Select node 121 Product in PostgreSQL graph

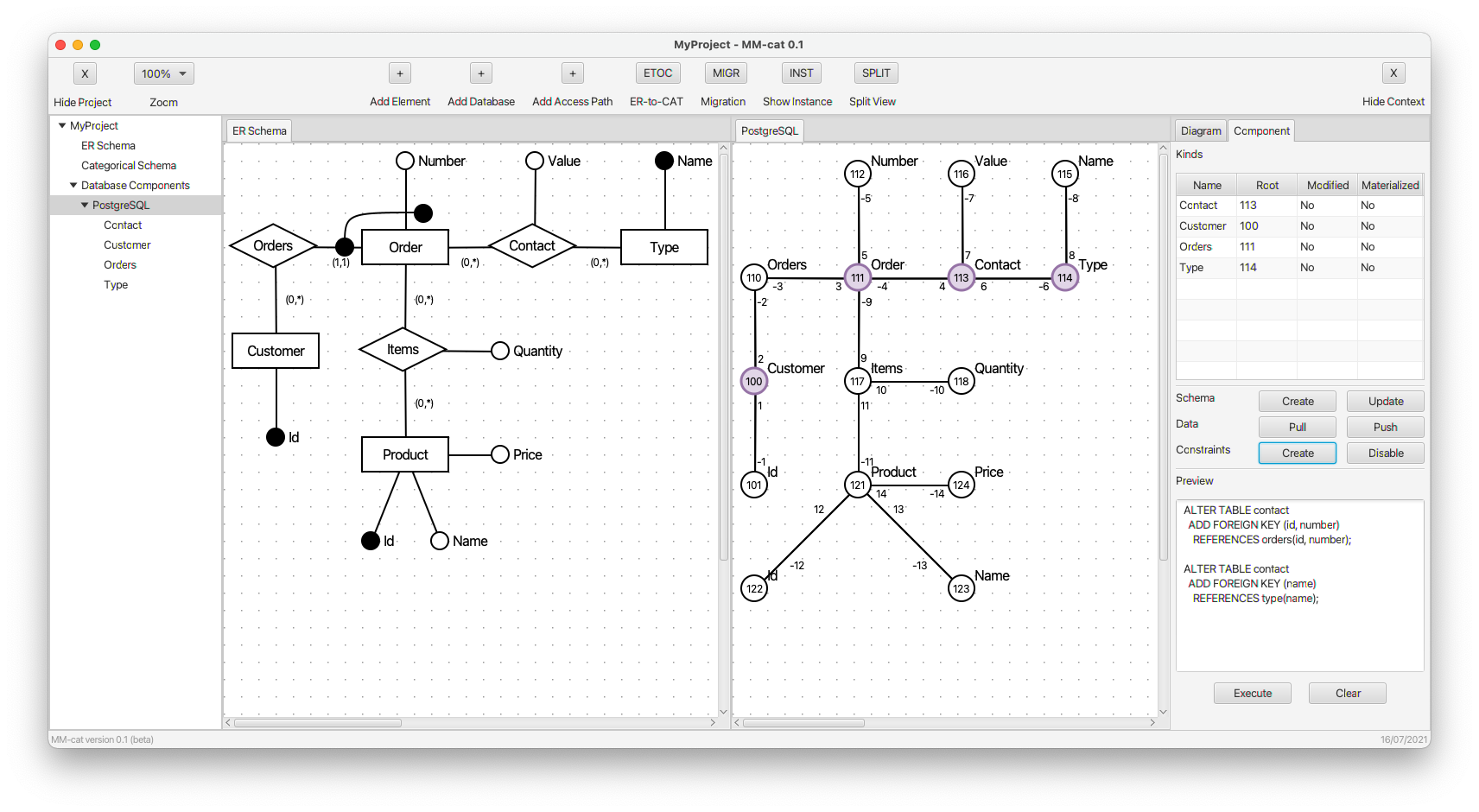(858, 485)
